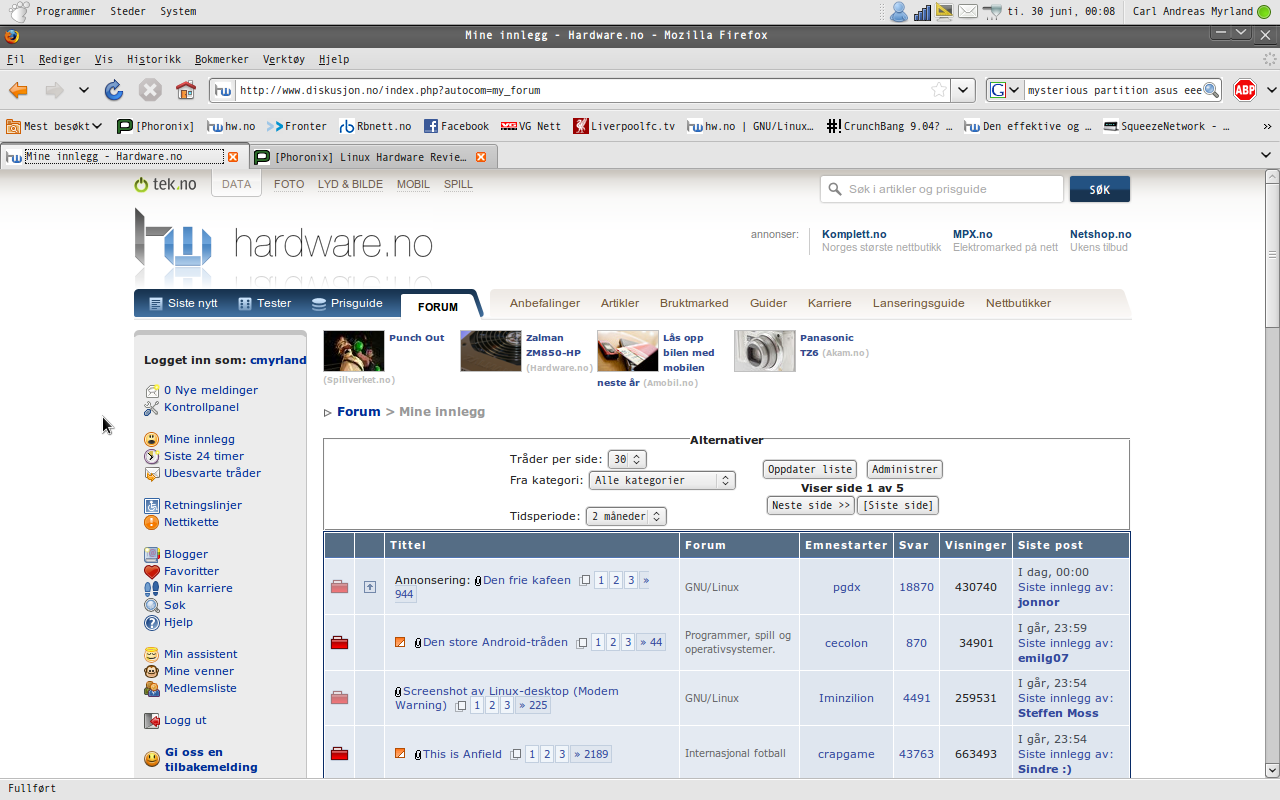The height and width of the screenshot is (800, 1280).
Task: Open the Rediger menu
Action: tap(60, 59)
